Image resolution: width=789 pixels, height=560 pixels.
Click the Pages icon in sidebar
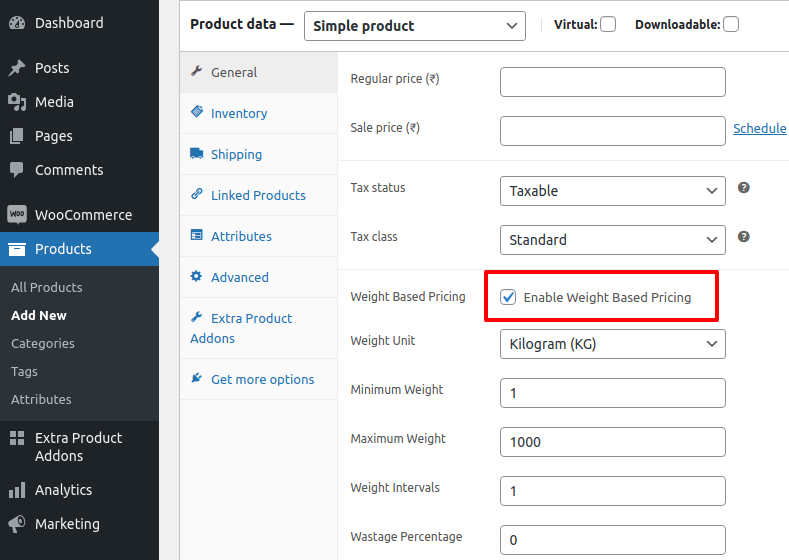click(x=17, y=136)
